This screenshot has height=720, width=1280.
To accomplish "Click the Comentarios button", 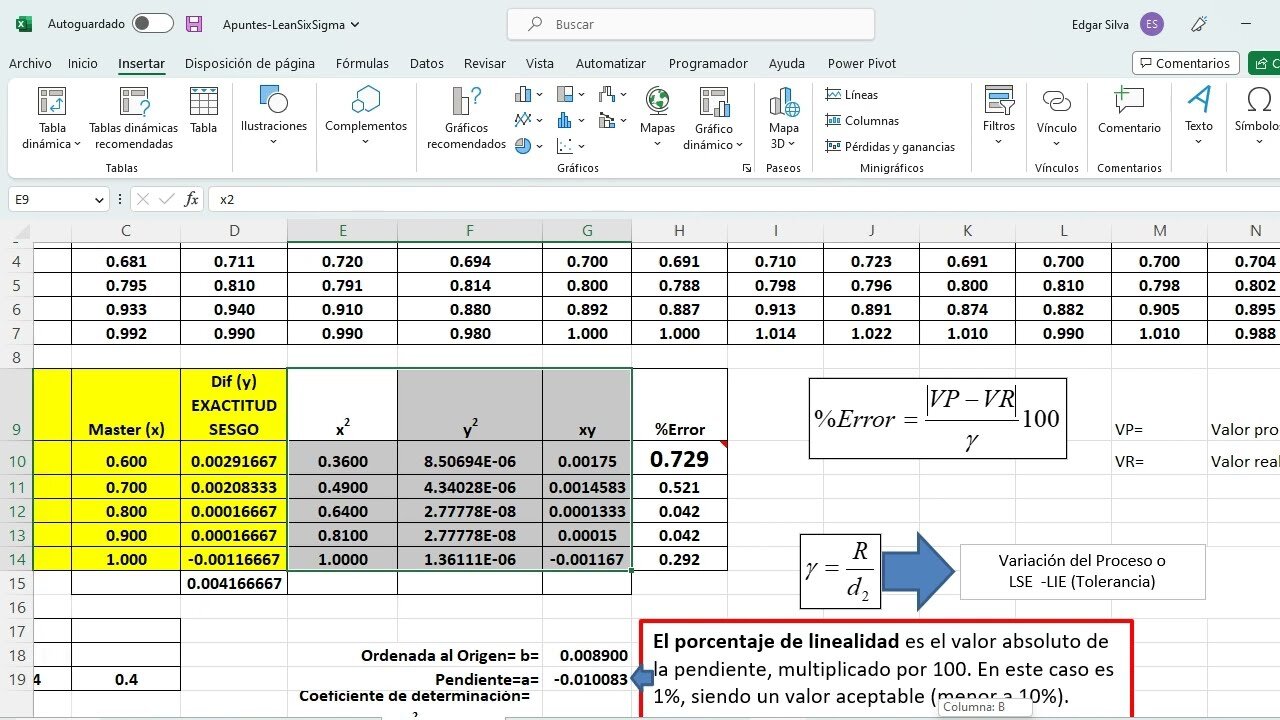I will click(1185, 63).
